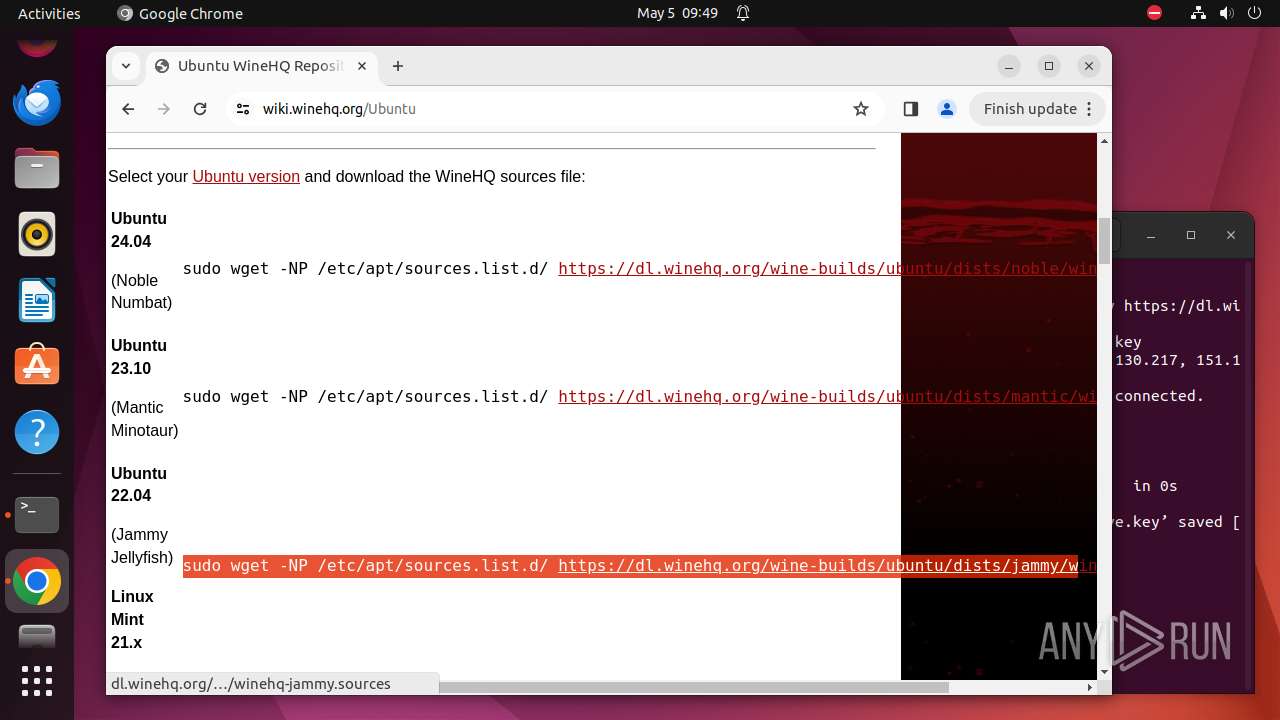Viewport: 1280px width, 720px height.
Task: Open LibreOffice Writer from the dock
Action: [37, 300]
